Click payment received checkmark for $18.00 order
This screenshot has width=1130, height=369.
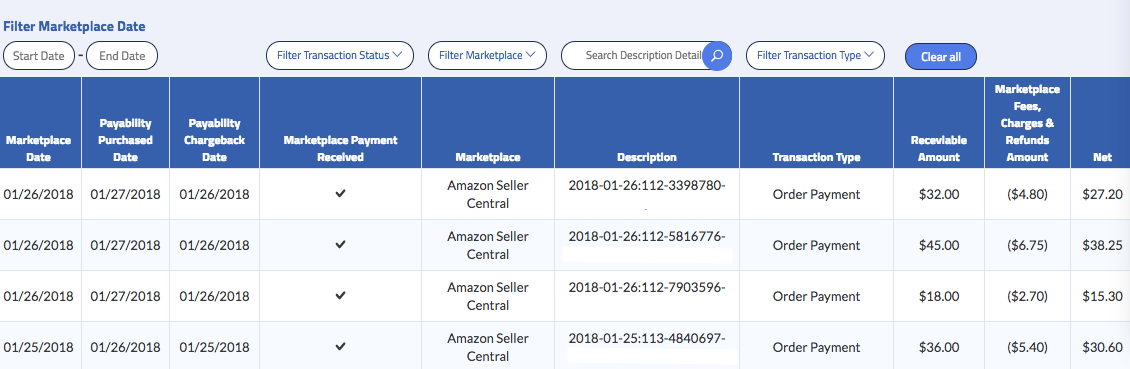tap(341, 295)
